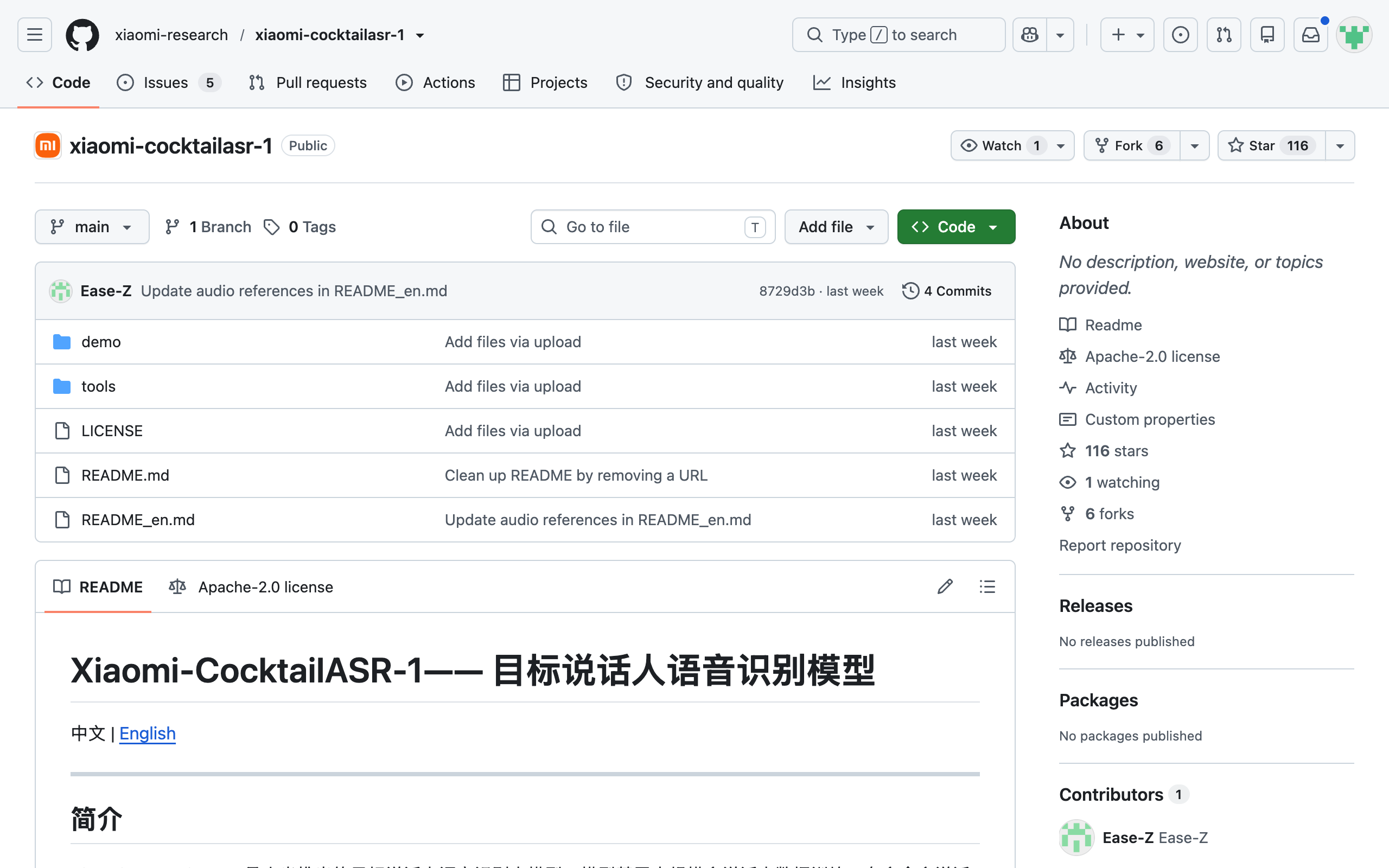Open the Releases heading link
The height and width of the screenshot is (868, 1389).
(x=1095, y=605)
